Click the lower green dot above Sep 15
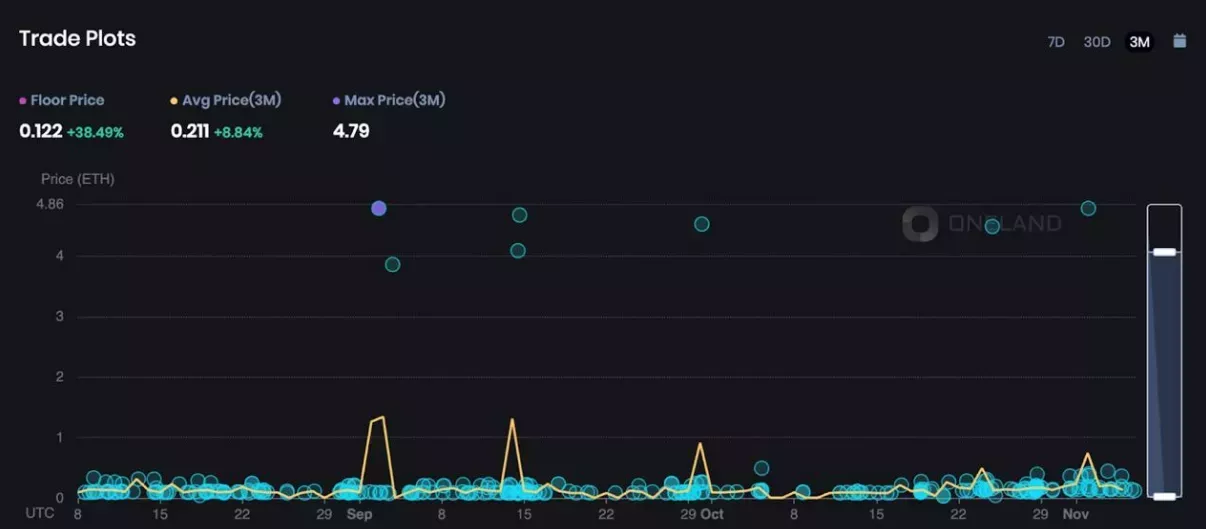1206x529 pixels. tap(518, 251)
